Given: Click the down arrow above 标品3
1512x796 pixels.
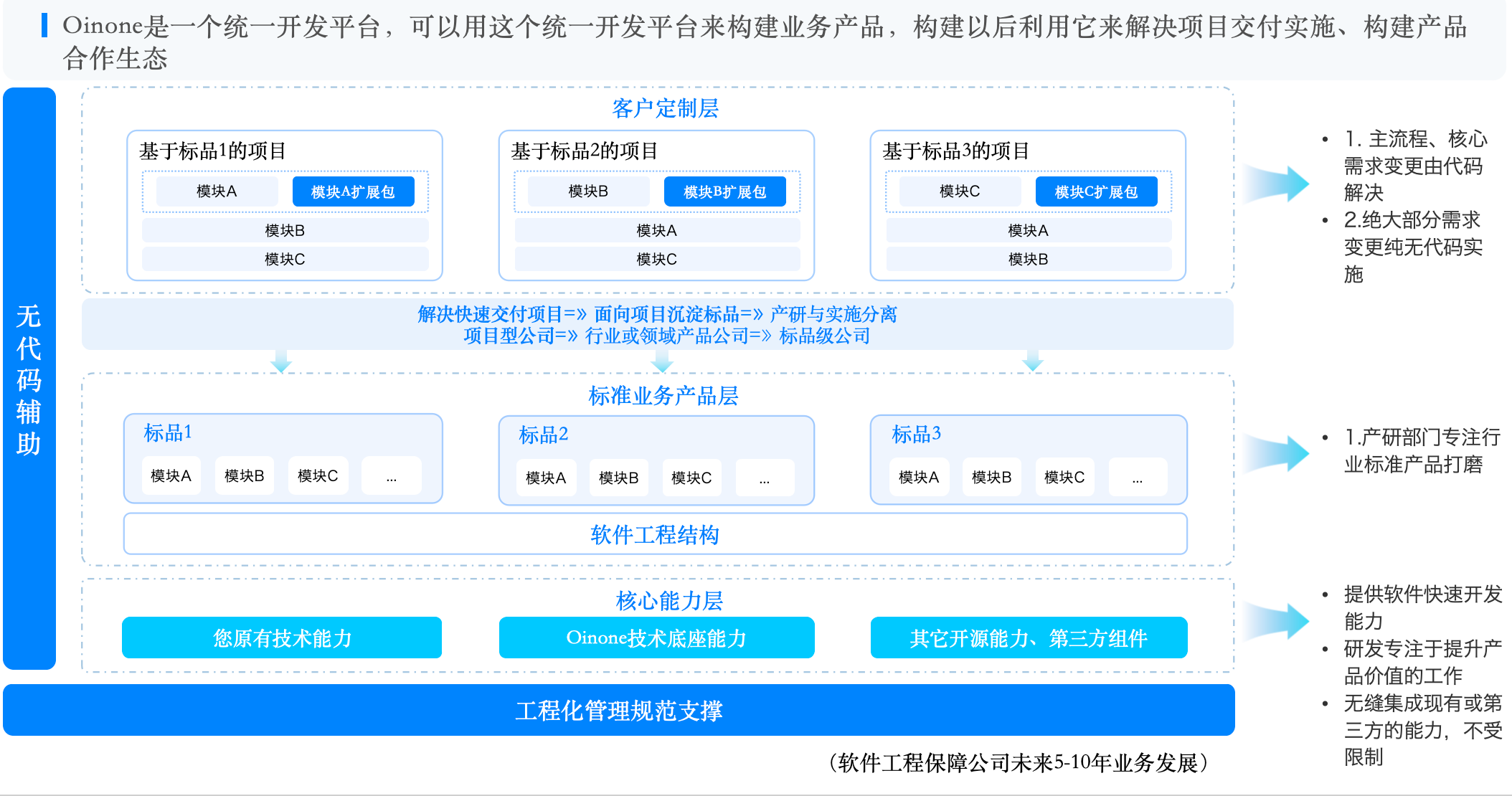Looking at the screenshot, I should point(1032,361).
